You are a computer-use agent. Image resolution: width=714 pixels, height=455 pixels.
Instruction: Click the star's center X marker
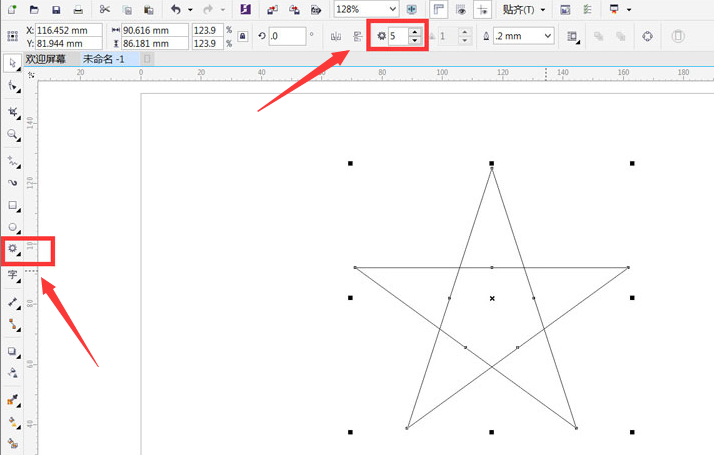click(x=492, y=298)
